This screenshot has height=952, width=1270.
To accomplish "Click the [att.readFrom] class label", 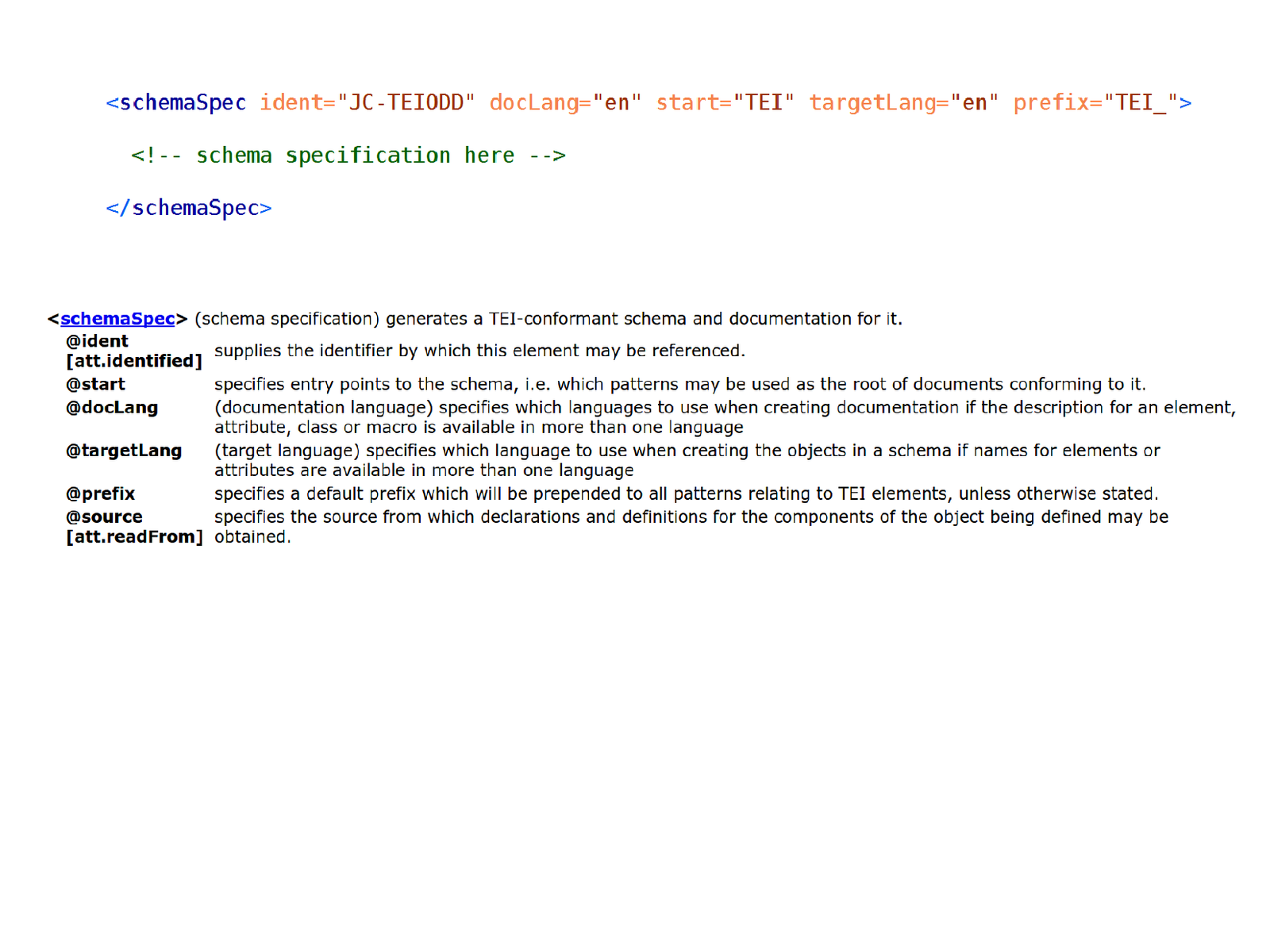I will (134, 537).
